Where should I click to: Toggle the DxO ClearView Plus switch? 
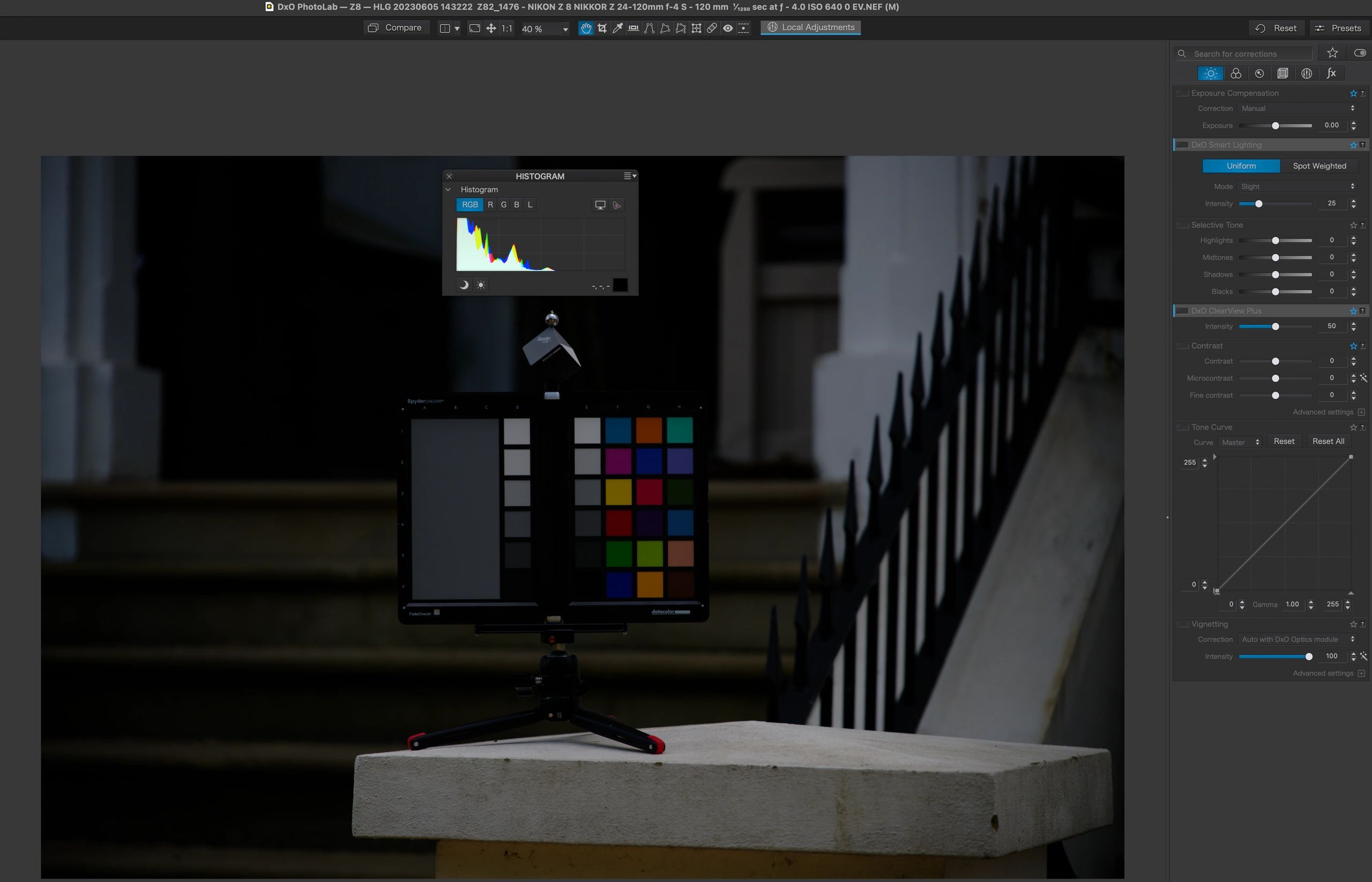(1182, 311)
